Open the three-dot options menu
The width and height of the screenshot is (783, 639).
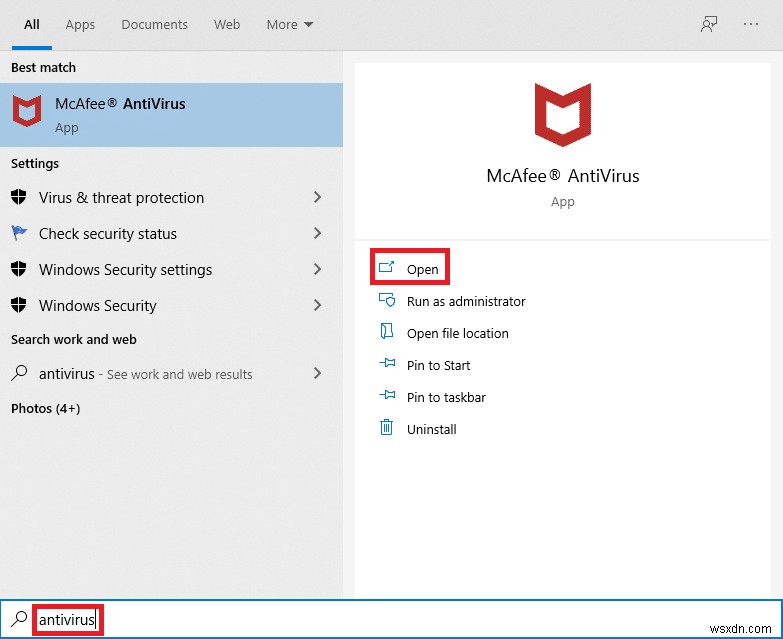(x=751, y=24)
